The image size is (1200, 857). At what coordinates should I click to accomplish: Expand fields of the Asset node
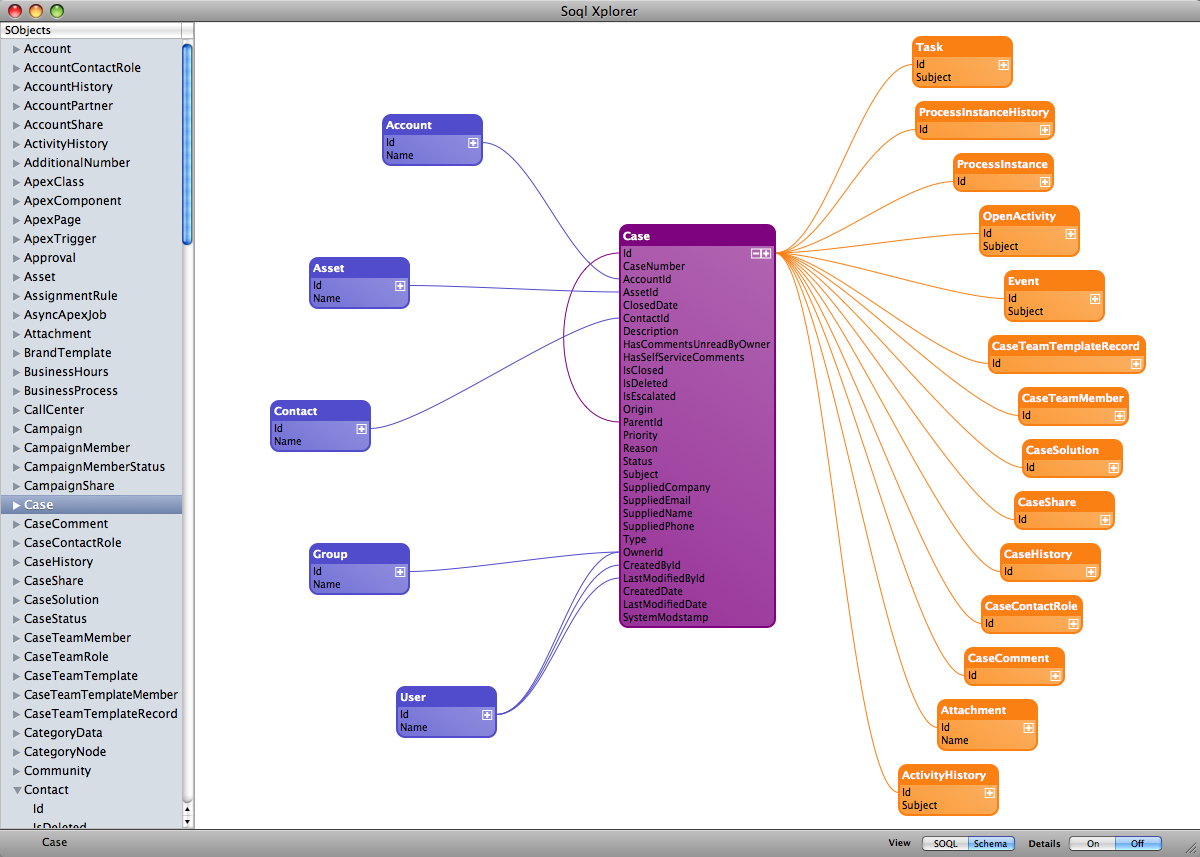click(x=400, y=286)
